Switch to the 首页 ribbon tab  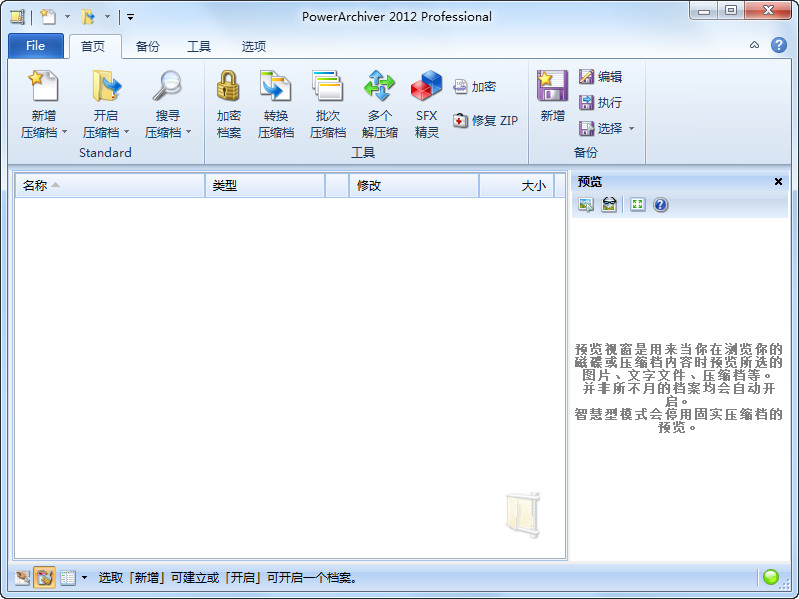(x=93, y=46)
